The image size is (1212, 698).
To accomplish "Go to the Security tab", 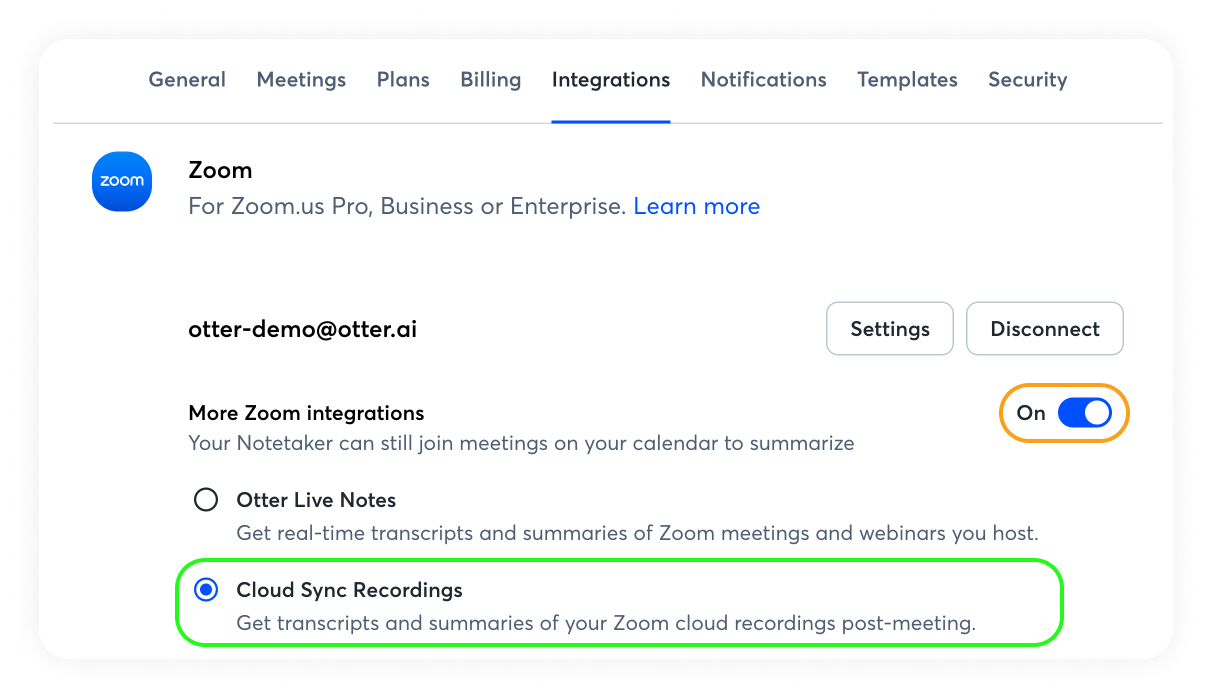I will click(x=1027, y=80).
